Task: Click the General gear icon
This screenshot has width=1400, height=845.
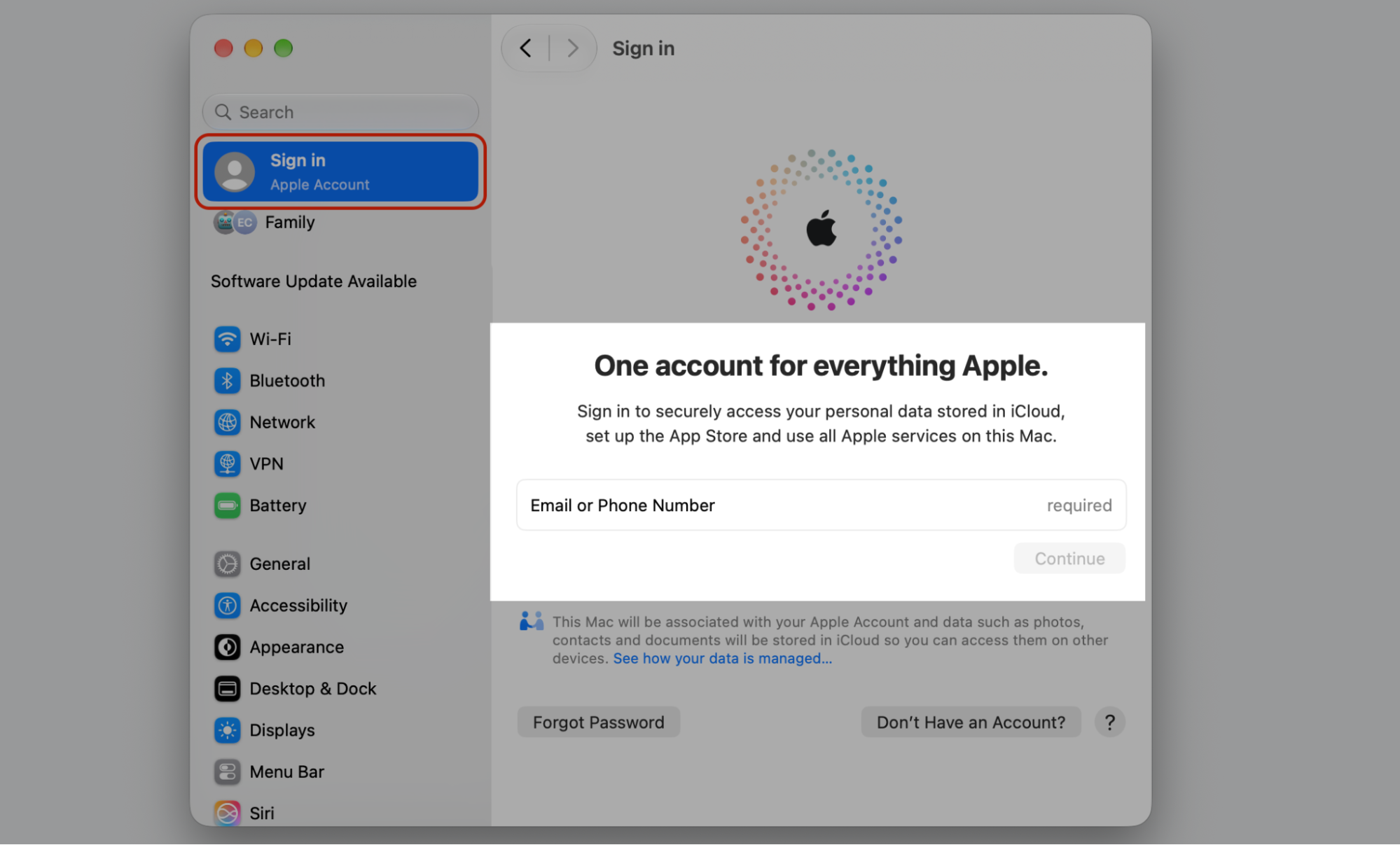Action: (x=227, y=564)
